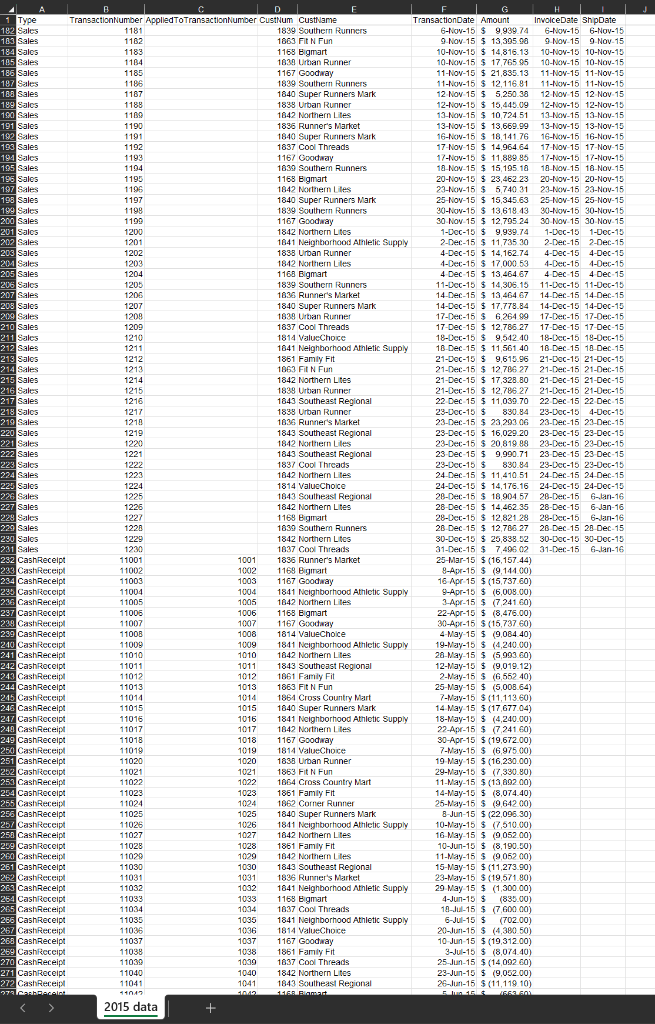Select transaction number cell 1230
Image resolution: width=655 pixels, height=1024 pixels.
106,549
